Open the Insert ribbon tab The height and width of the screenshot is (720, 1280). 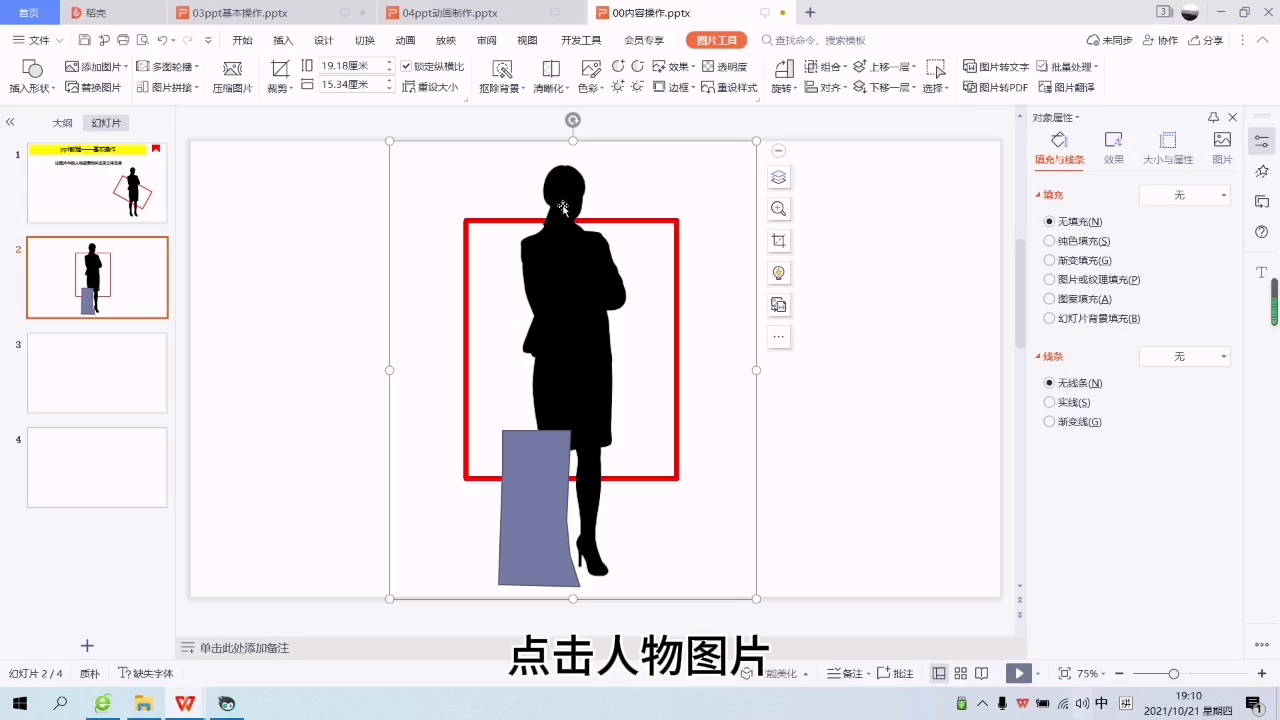pos(283,40)
